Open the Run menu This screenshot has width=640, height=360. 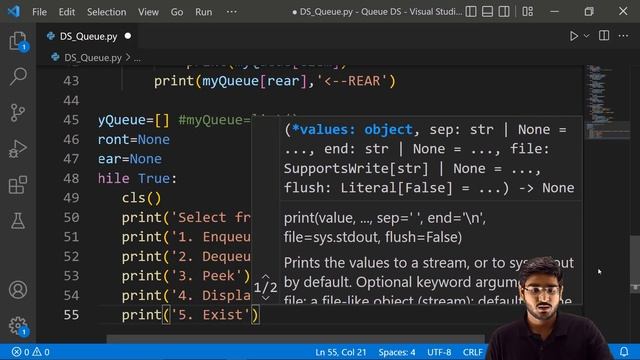(204, 12)
